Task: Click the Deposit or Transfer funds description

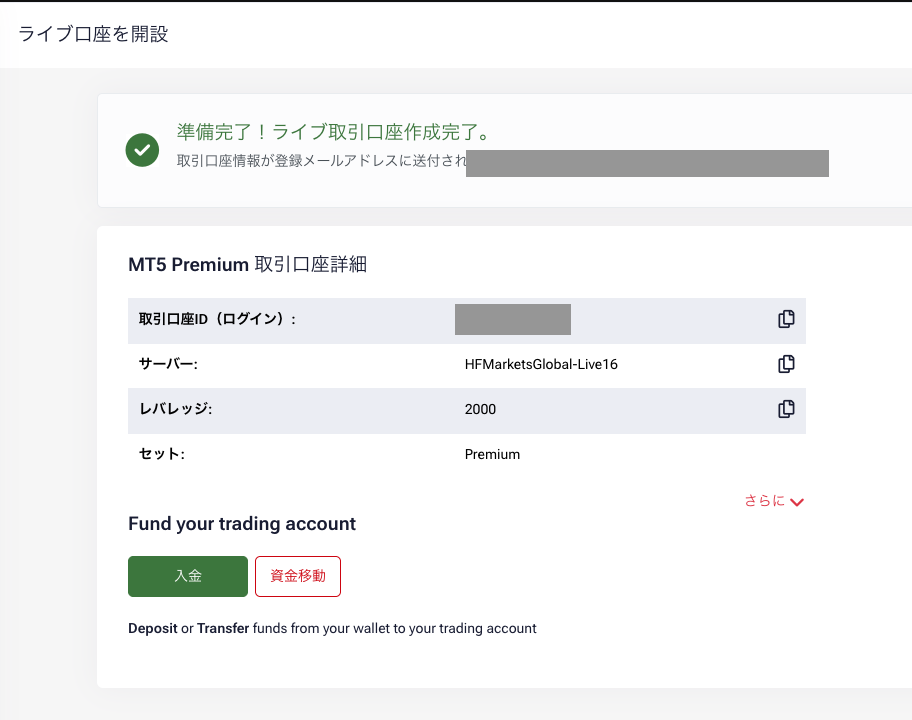Action: tap(332, 629)
